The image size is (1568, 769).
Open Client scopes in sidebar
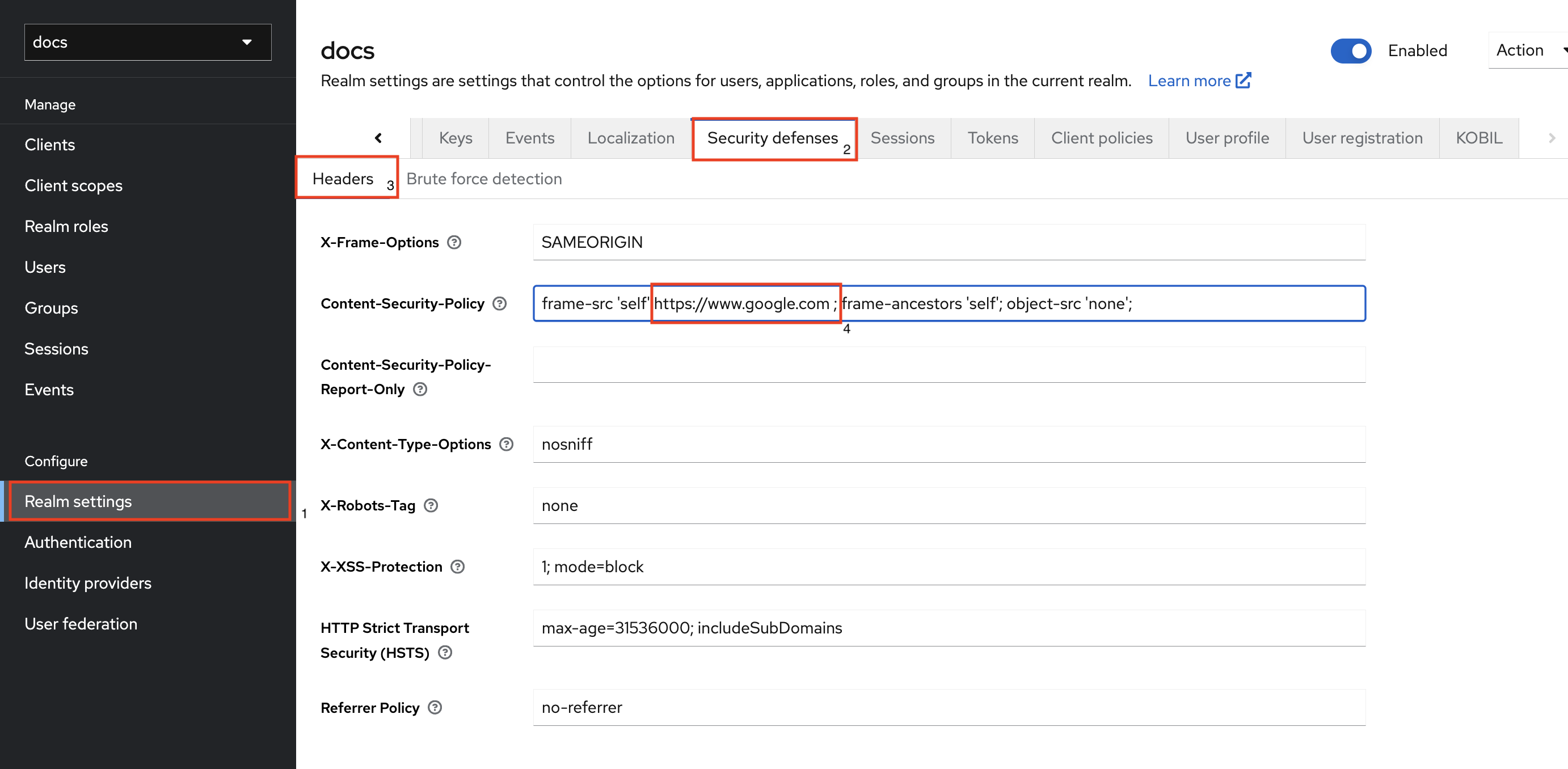(x=148, y=185)
